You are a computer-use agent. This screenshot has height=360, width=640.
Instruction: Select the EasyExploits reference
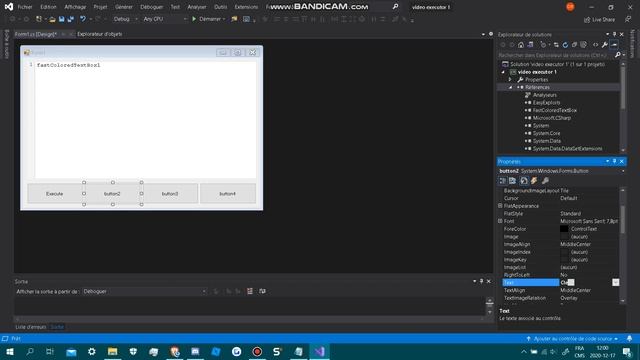pyautogui.click(x=546, y=103)
